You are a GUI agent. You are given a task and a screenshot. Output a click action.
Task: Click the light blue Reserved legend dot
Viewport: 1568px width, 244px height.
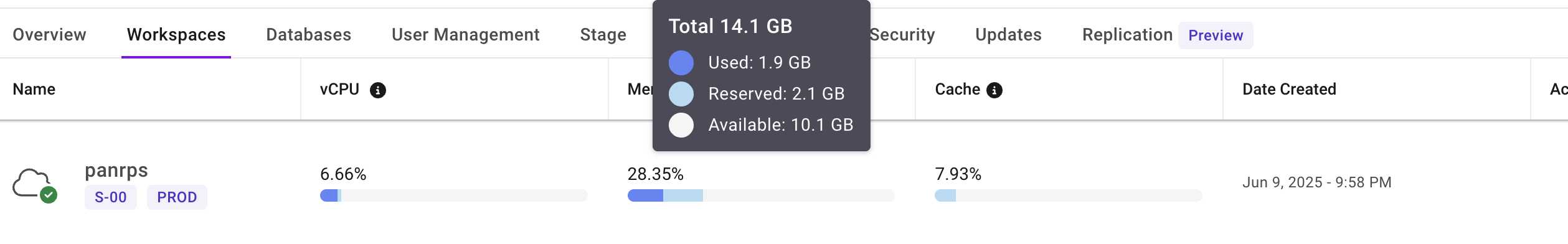[x=681, y=94]
